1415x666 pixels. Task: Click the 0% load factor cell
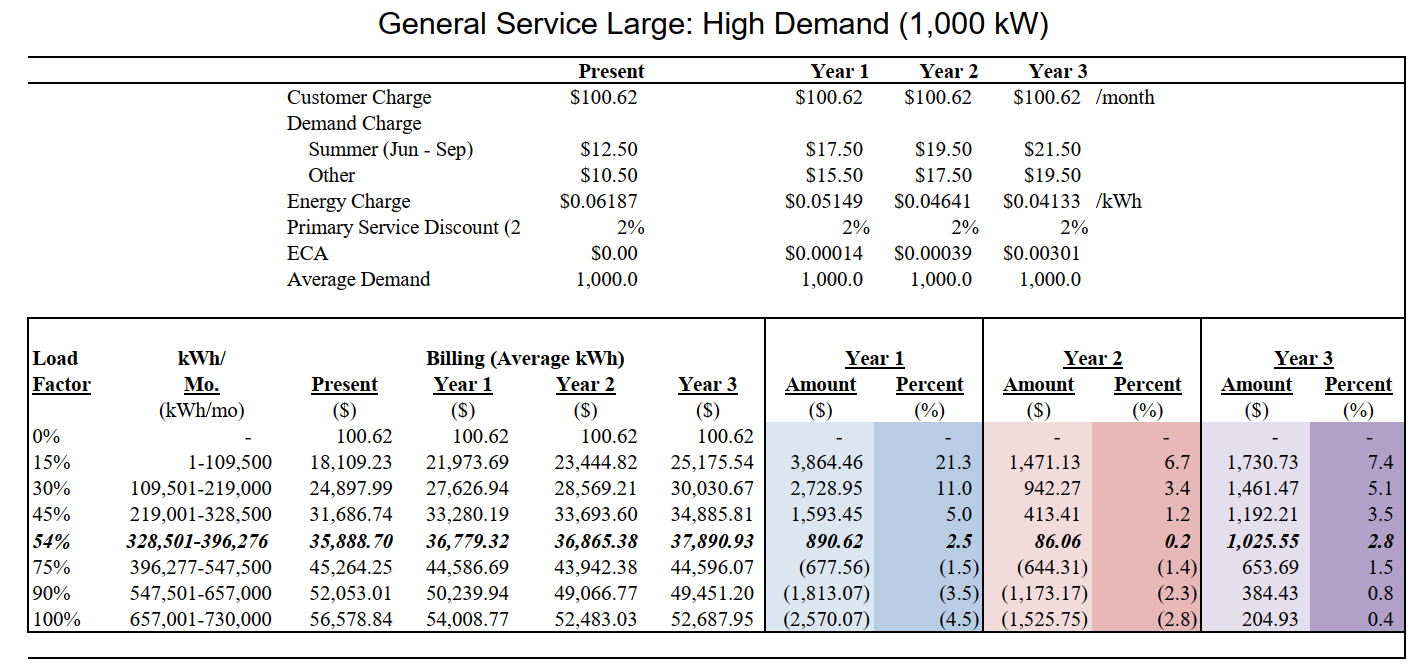click(44, 436)
